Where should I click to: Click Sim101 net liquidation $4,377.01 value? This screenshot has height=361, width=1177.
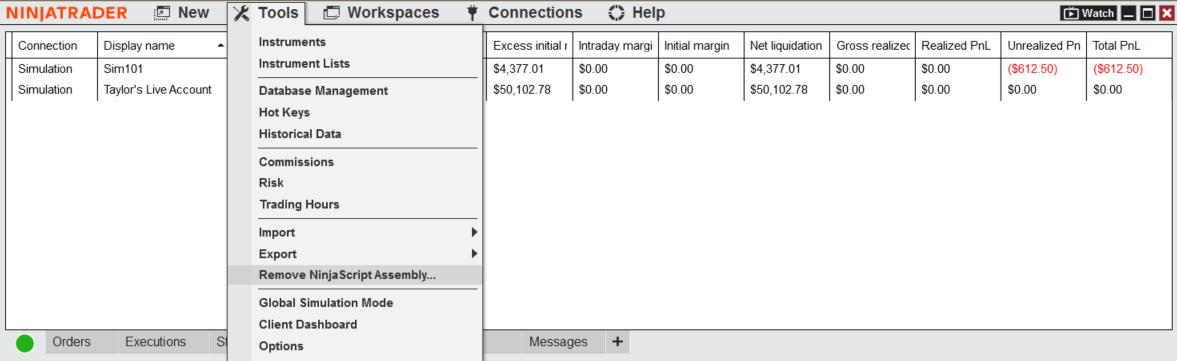pos(775,69)
